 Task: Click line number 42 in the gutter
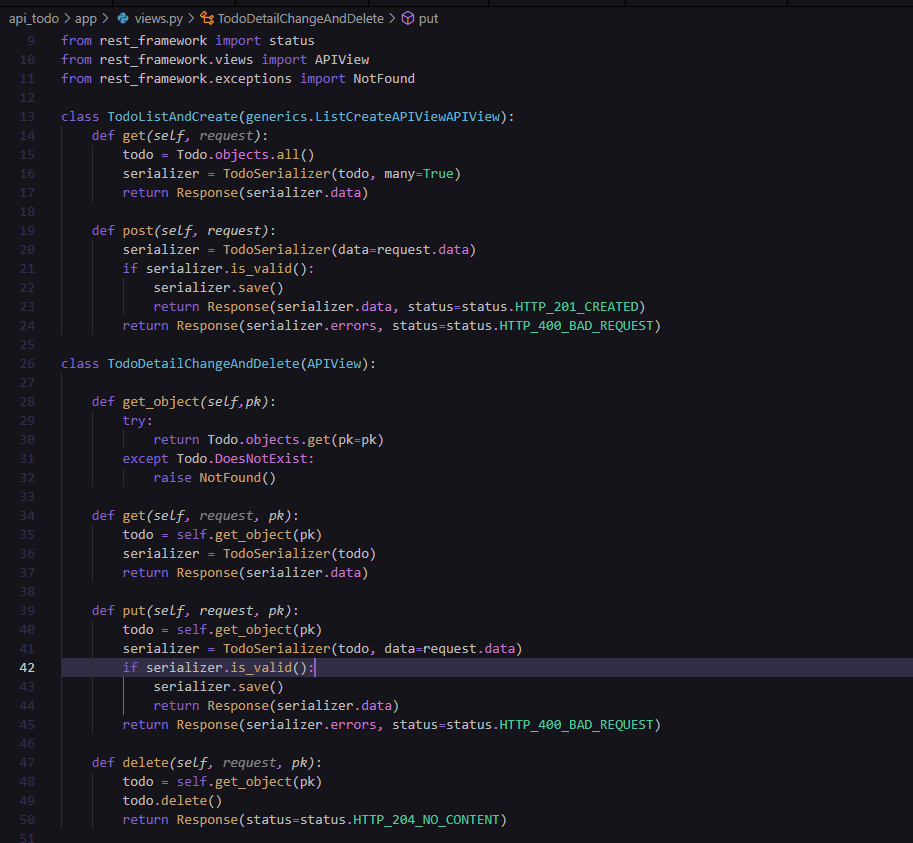27,667
